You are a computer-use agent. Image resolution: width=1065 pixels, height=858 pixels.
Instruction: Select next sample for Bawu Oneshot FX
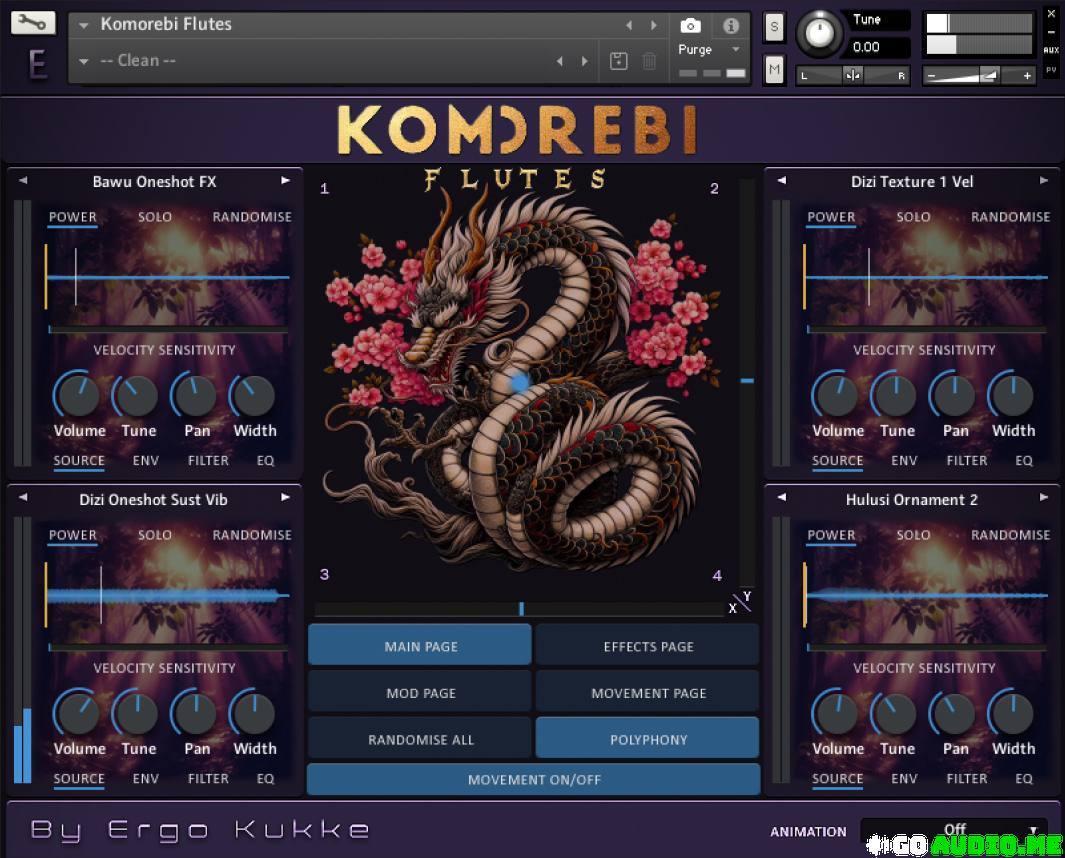(285, 181)
